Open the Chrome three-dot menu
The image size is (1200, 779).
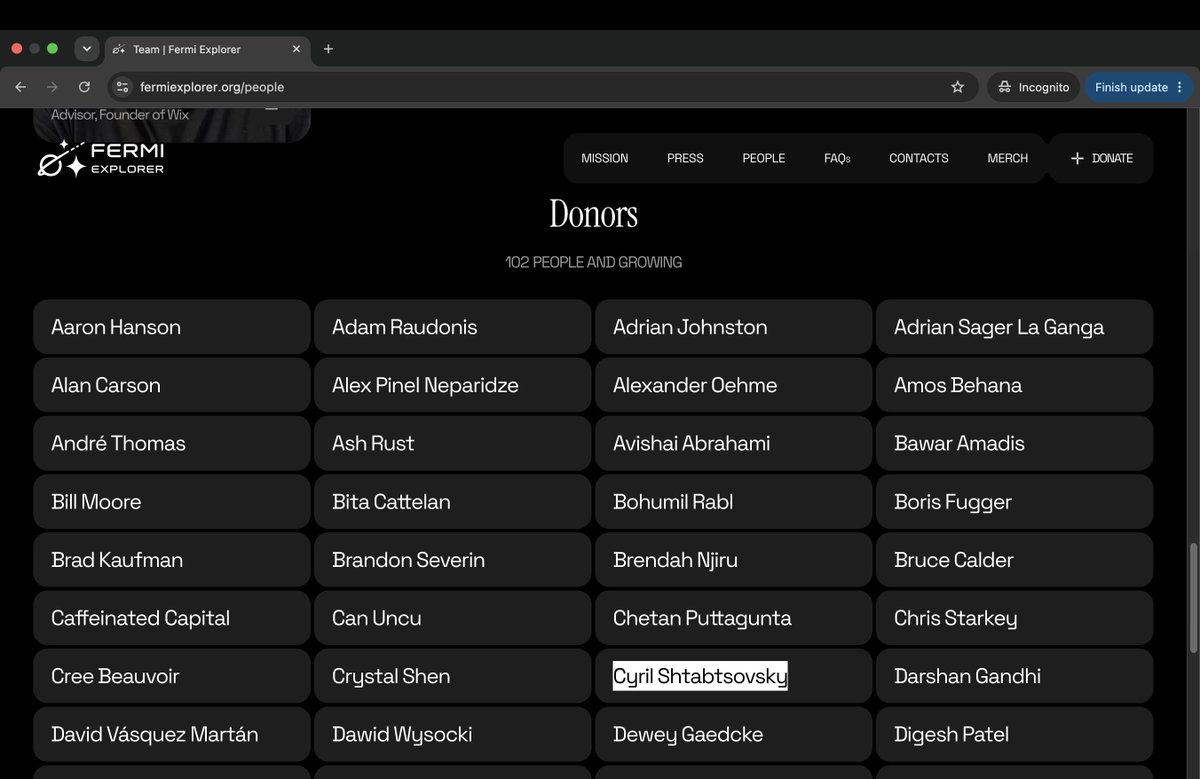click(x=1180, y=87)
